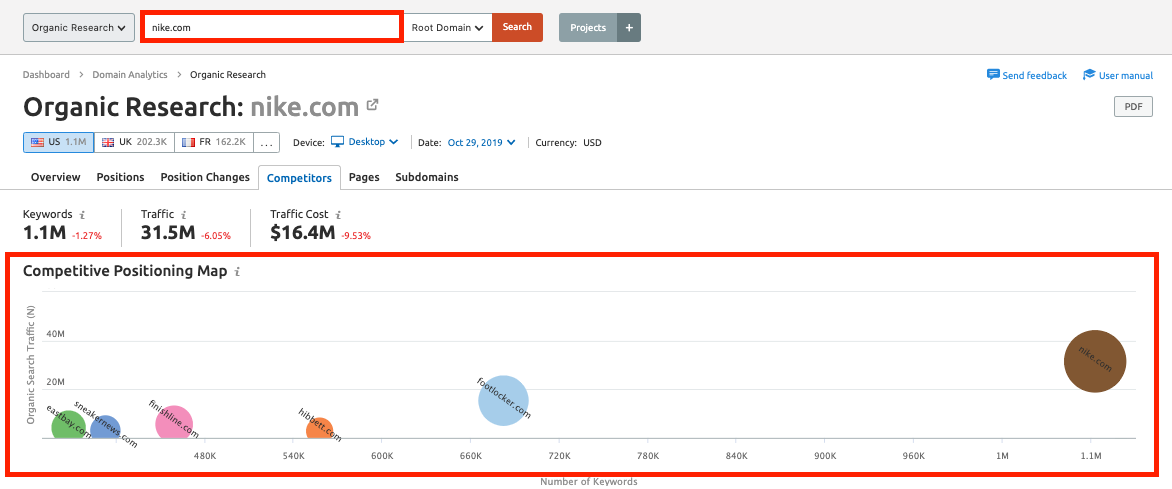Click the orange Search button
1172x489 pixels.
tap(517, 28)
